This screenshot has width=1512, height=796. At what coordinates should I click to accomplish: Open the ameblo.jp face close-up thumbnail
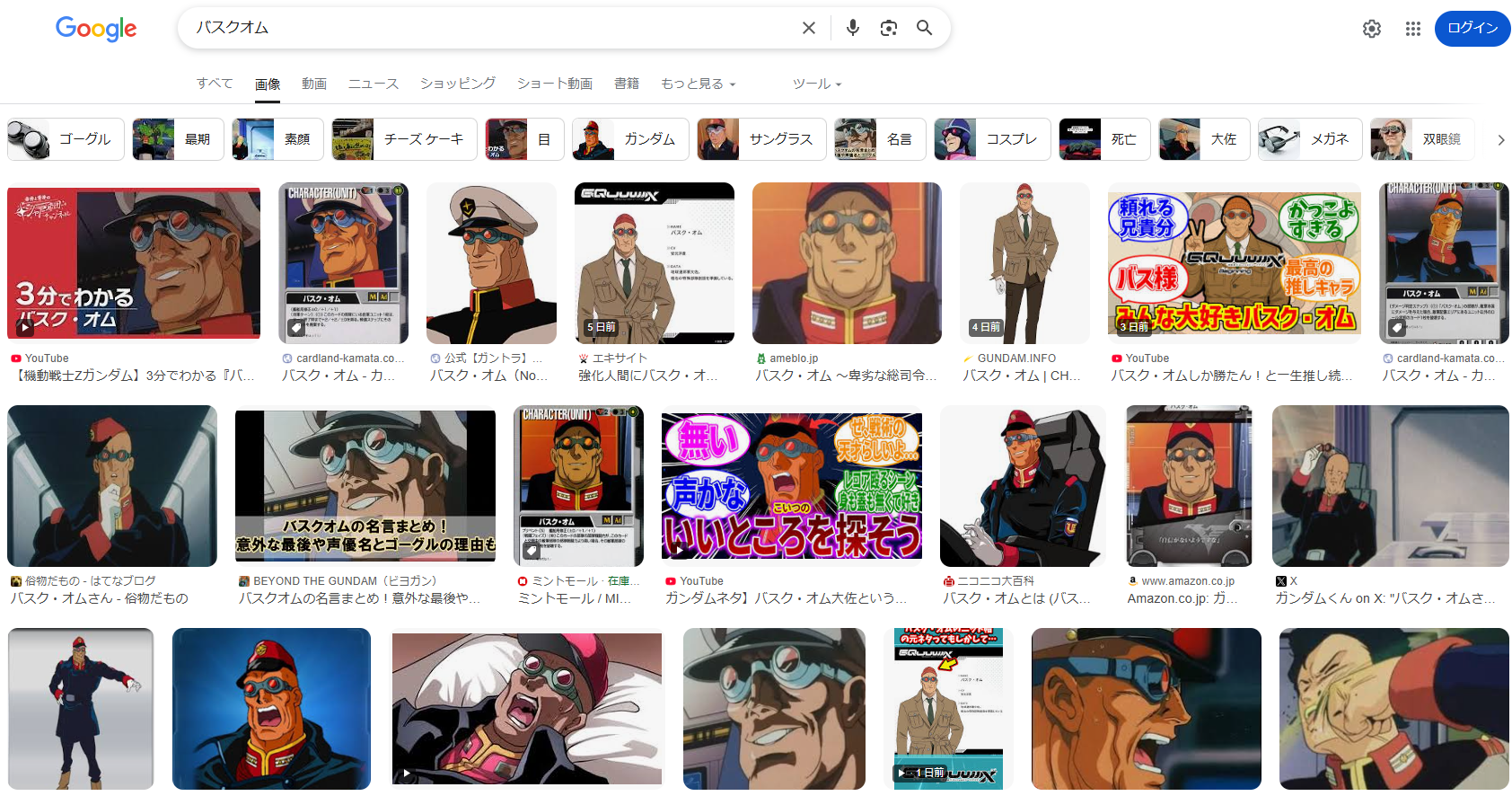click(x=847, y=263)
